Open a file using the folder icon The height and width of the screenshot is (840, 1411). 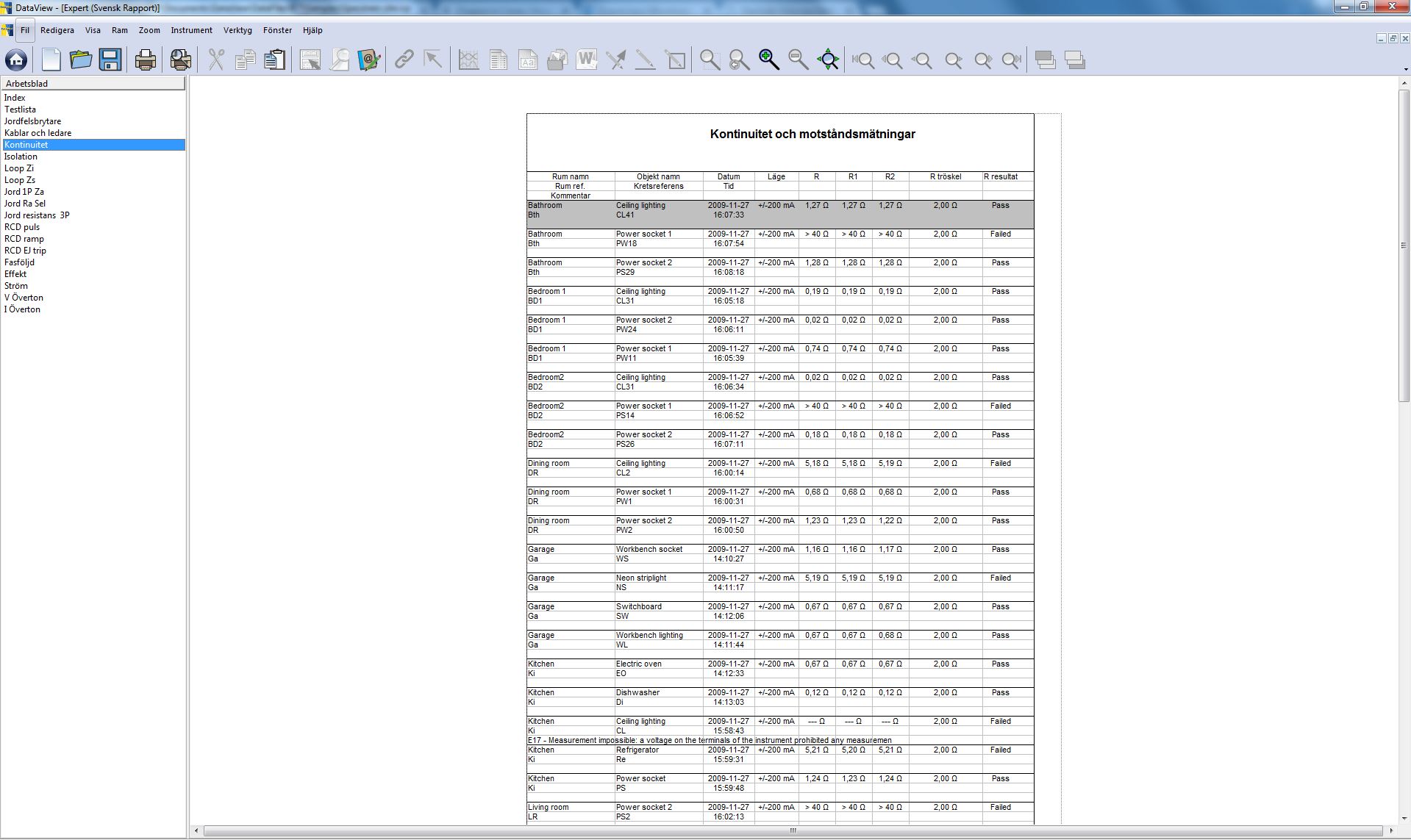point(80,60)
